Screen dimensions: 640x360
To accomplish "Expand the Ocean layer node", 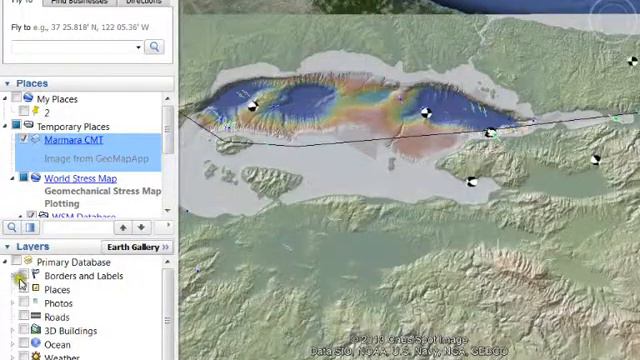I will pos(12,344).
